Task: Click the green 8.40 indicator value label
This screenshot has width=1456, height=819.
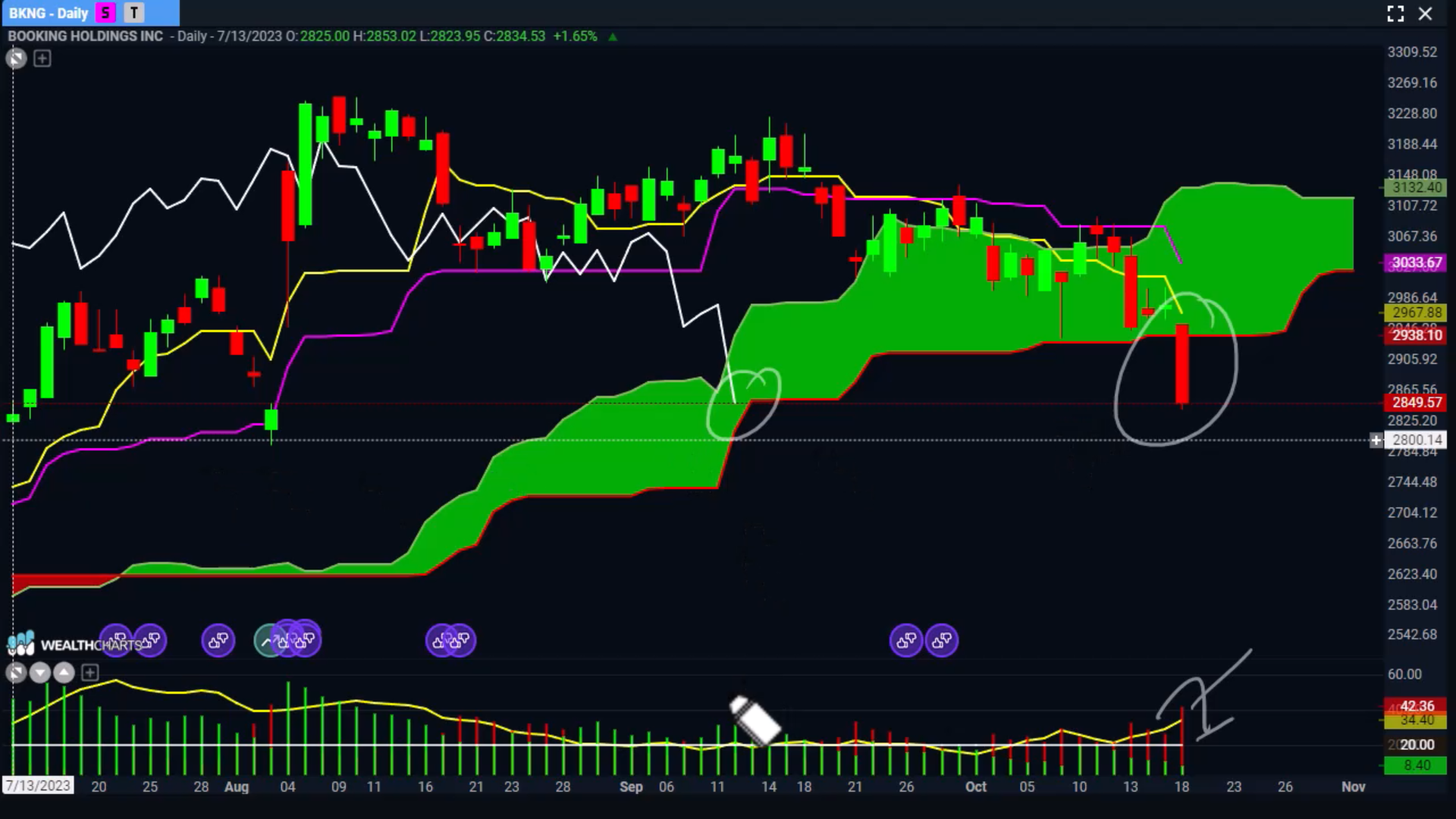Action: coord(1415,765)
